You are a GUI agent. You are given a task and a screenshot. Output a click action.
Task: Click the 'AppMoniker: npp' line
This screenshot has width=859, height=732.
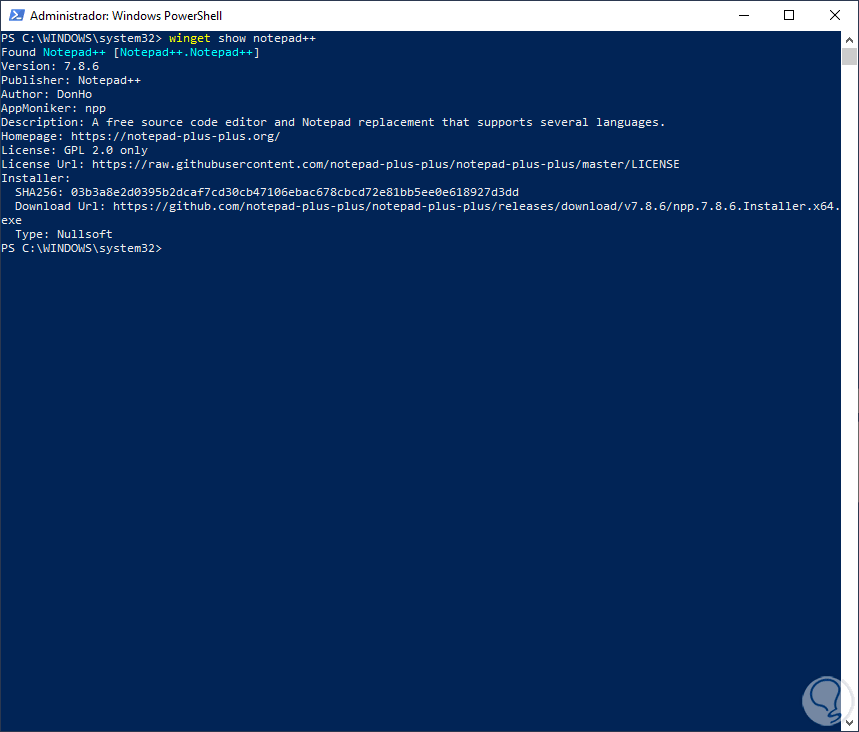click(x=53, y=108)
